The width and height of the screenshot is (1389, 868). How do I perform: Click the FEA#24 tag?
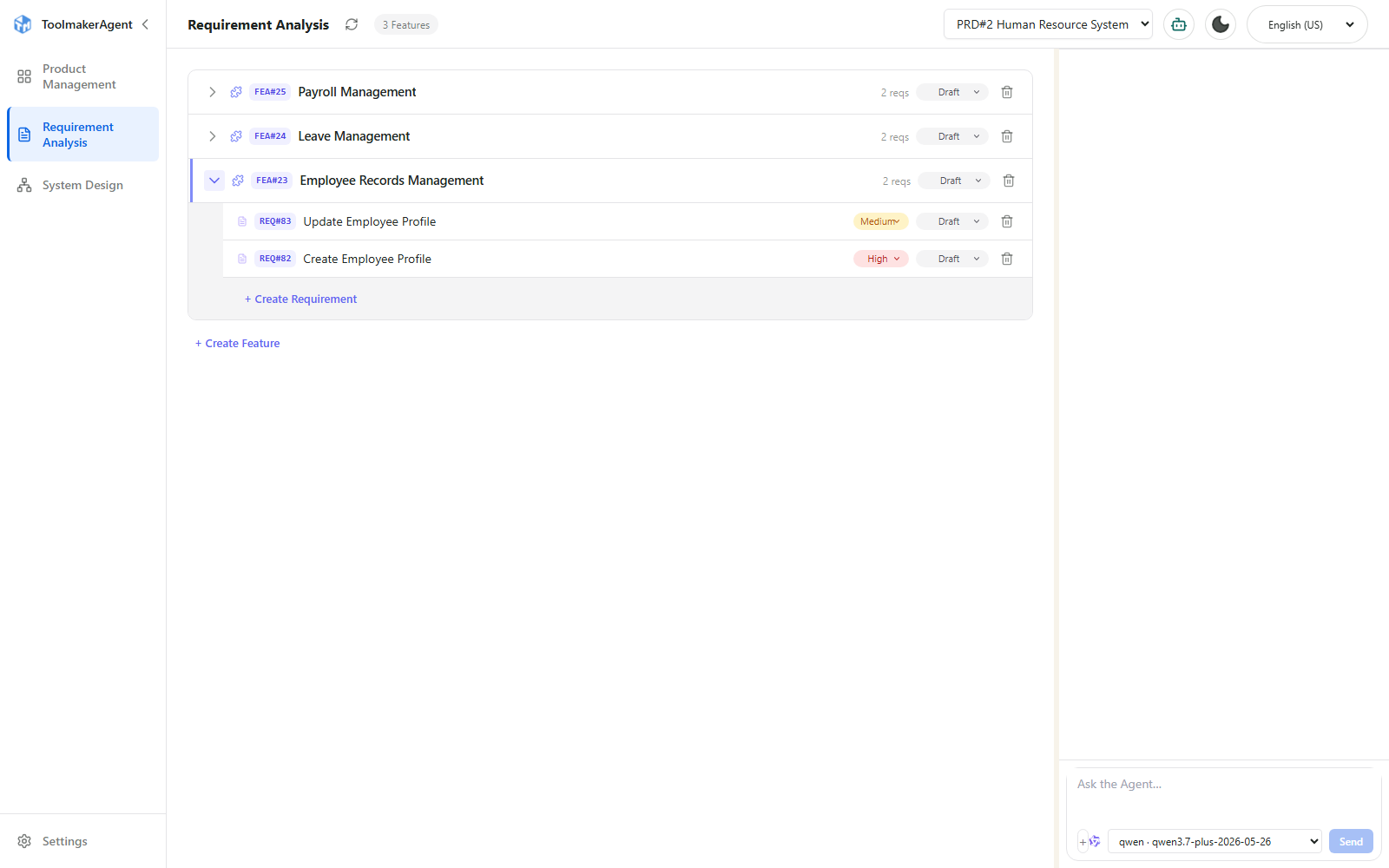point(270,136)
